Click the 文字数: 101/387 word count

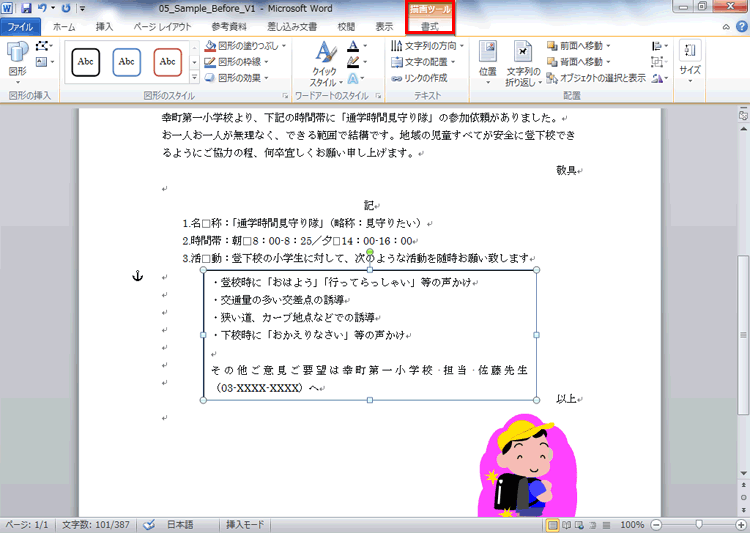pyautogui.click(x=96, y=525)
